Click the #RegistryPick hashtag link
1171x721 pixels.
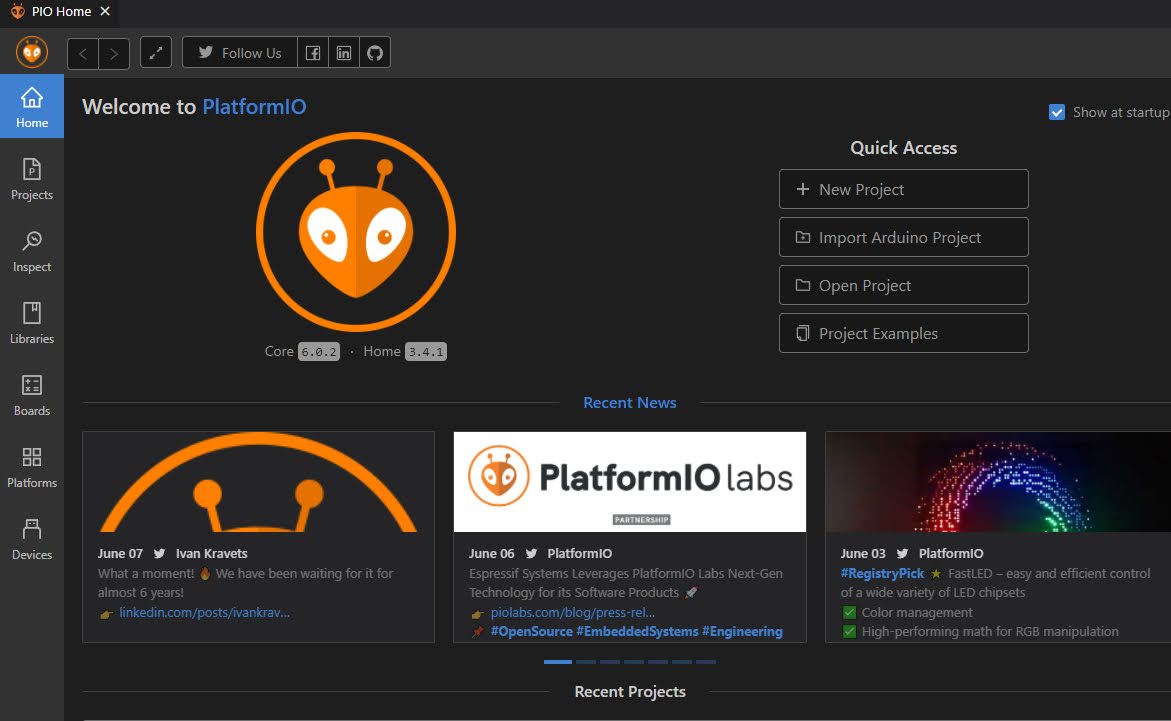[882, 573]
